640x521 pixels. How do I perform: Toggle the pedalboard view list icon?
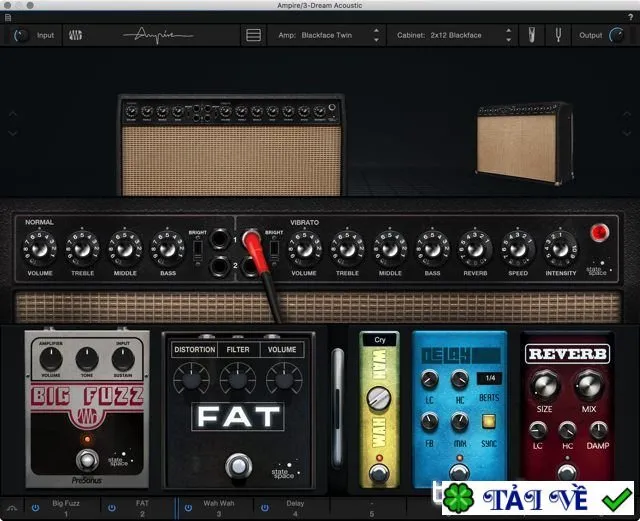[253, 35]
